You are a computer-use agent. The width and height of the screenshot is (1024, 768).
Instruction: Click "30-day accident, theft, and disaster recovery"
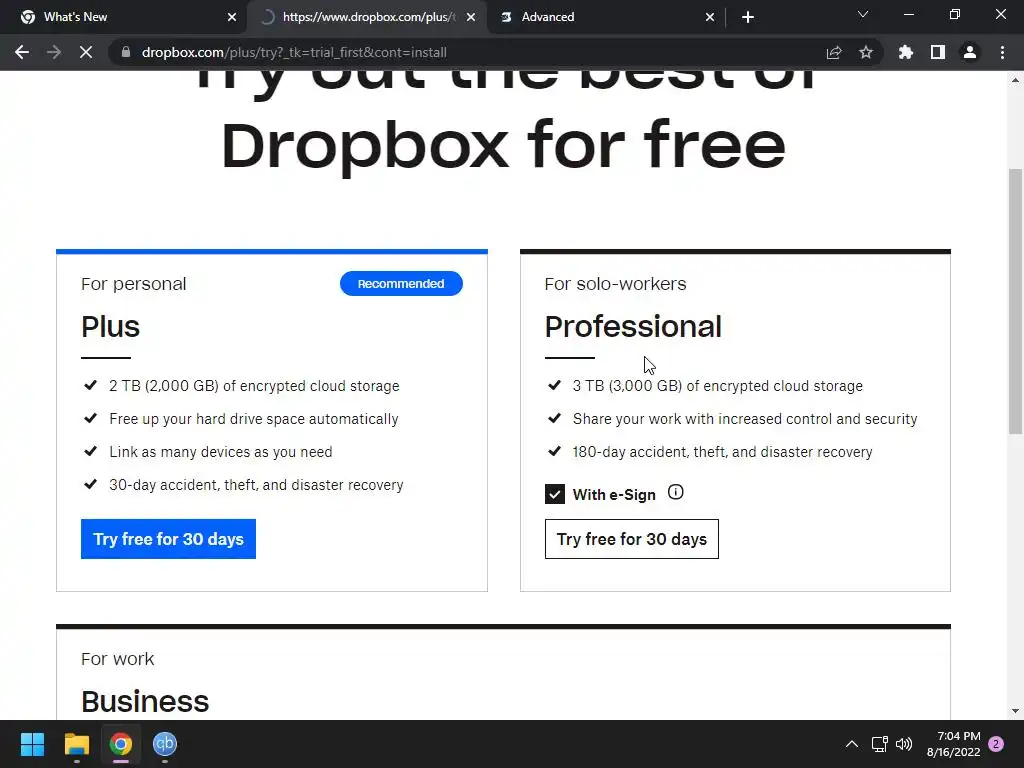click(256, 485)
